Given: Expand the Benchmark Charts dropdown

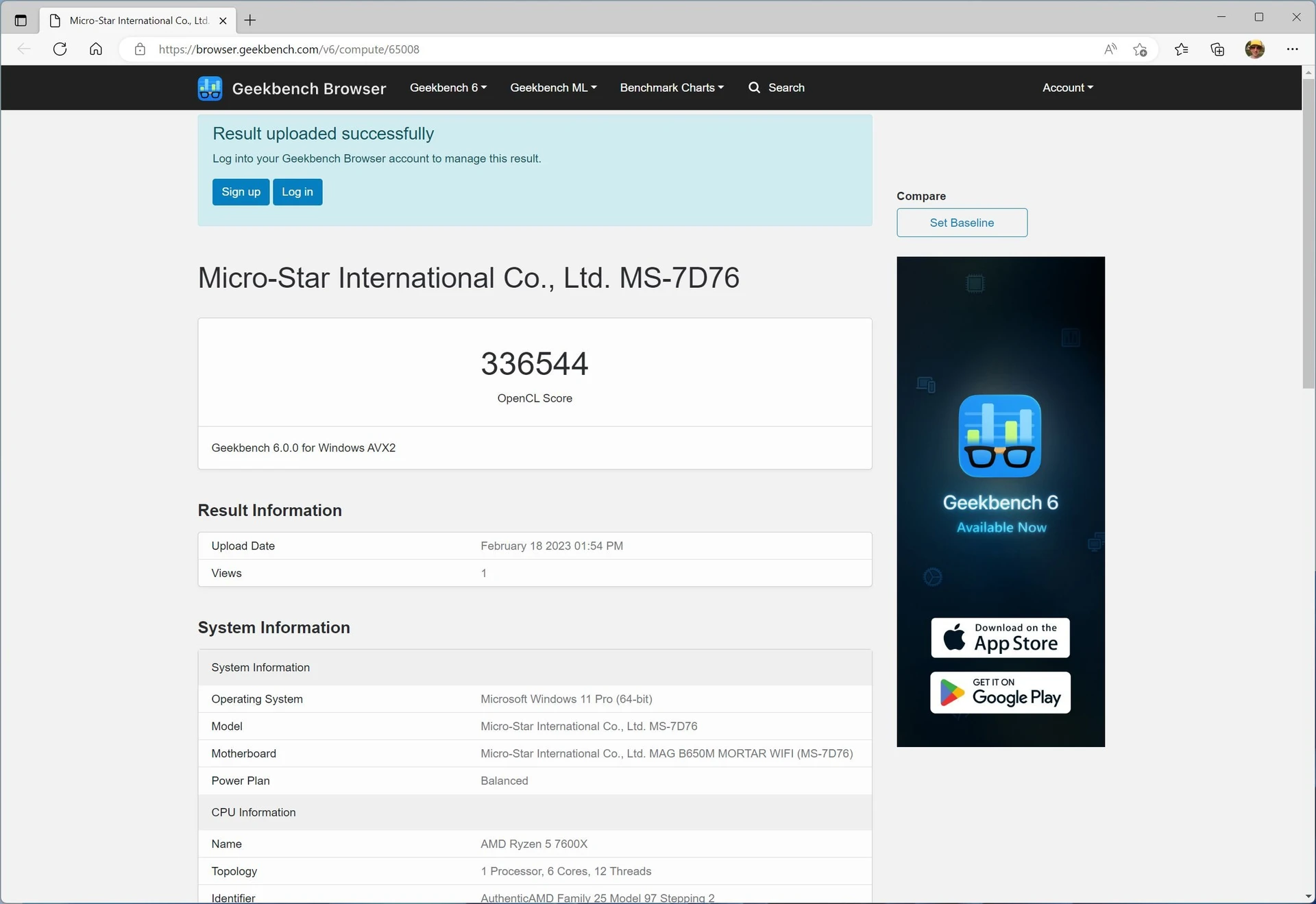Looking at the screenshot, I should click(x=672, y=88).
